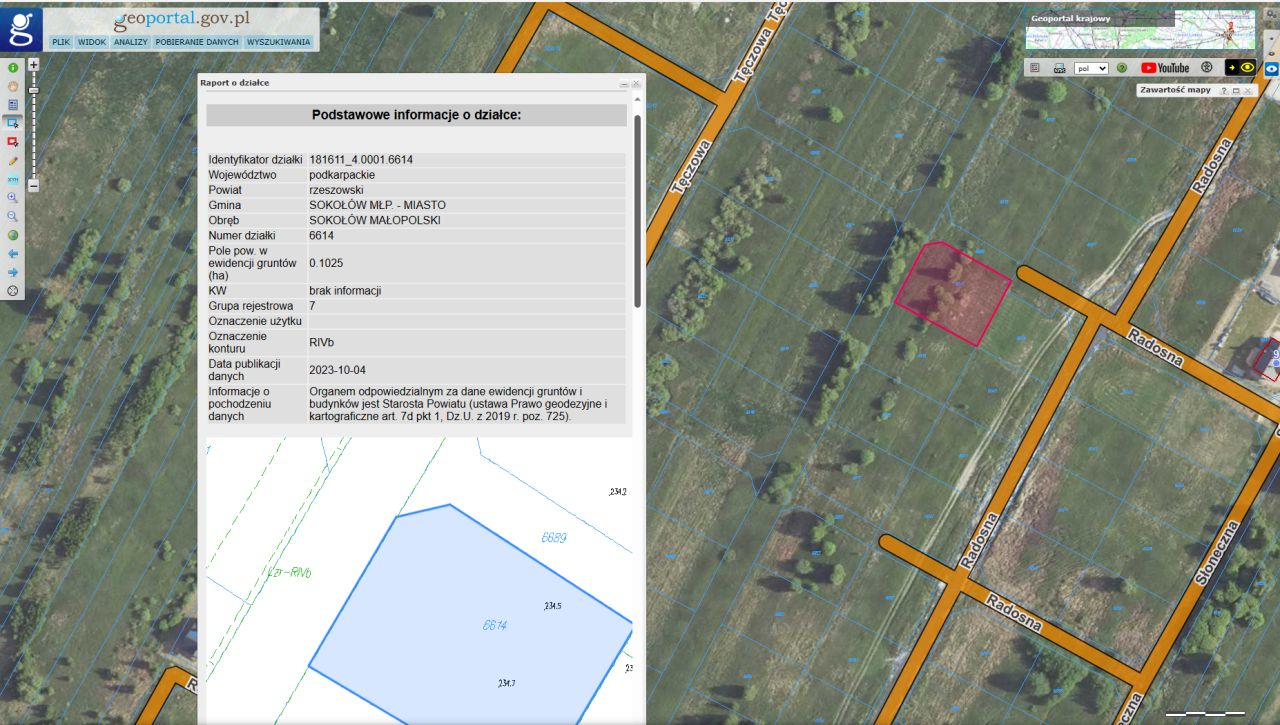
Task: Open the YouTube channel link
Action: 1165,68
